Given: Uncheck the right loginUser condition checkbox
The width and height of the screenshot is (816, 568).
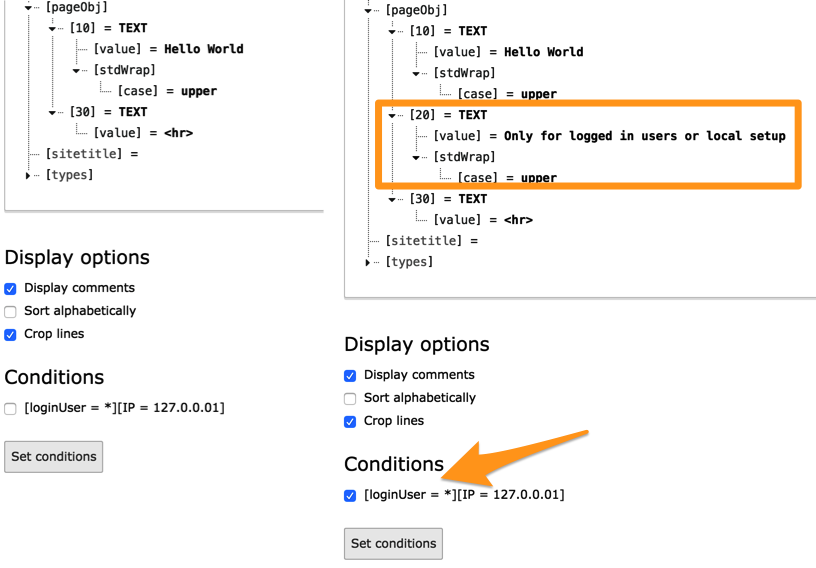Looking at the screenshot, I should [351, 495].
